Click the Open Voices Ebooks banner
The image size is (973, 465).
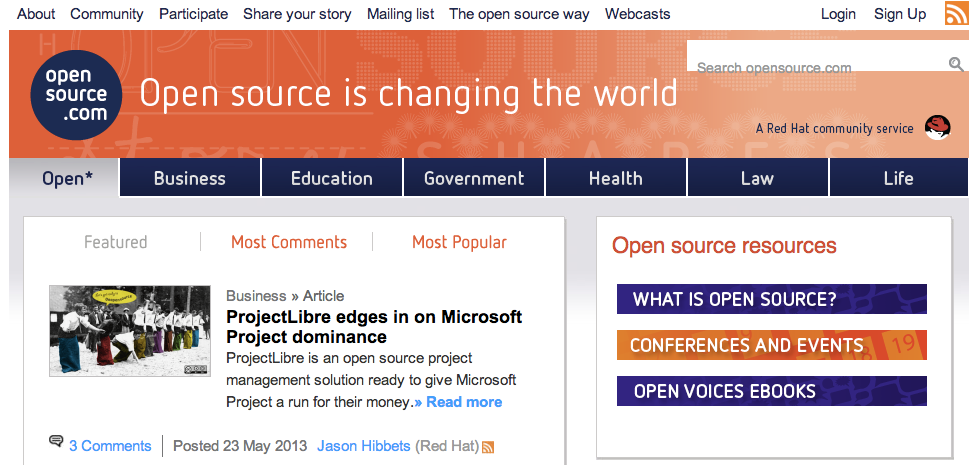point(771,391)
